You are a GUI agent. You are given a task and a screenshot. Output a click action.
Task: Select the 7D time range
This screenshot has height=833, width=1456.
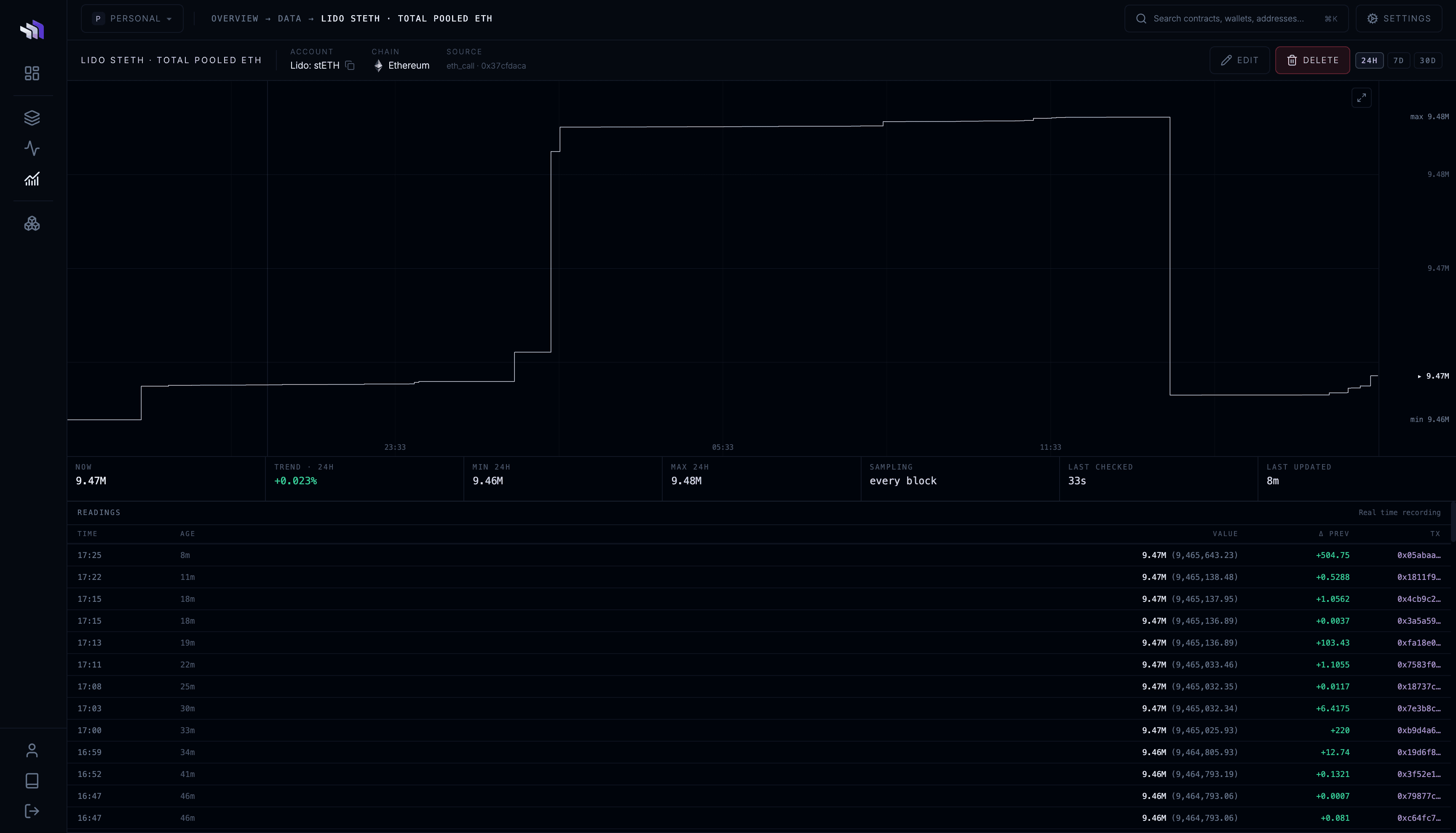(x=1398, y=61)
